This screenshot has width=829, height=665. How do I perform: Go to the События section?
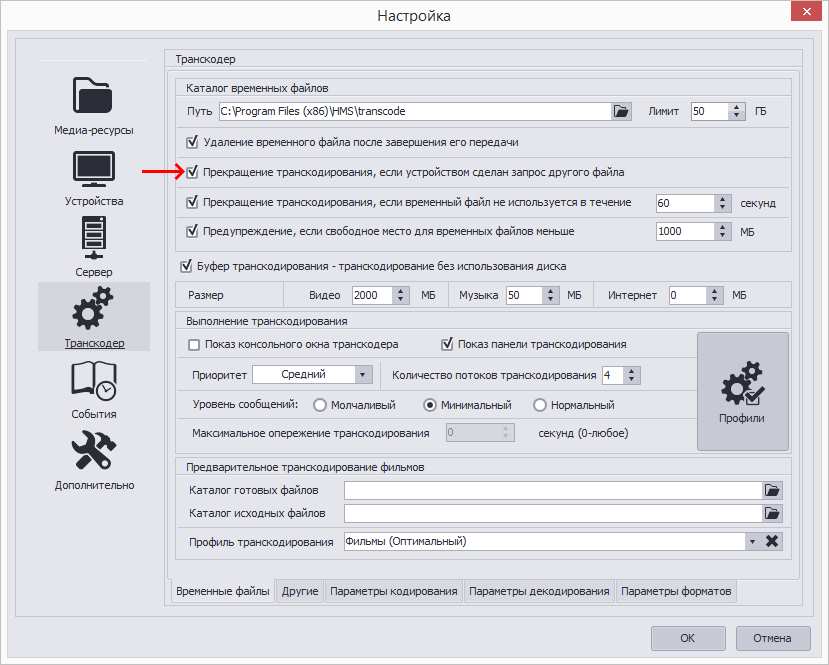click(94, 389)
